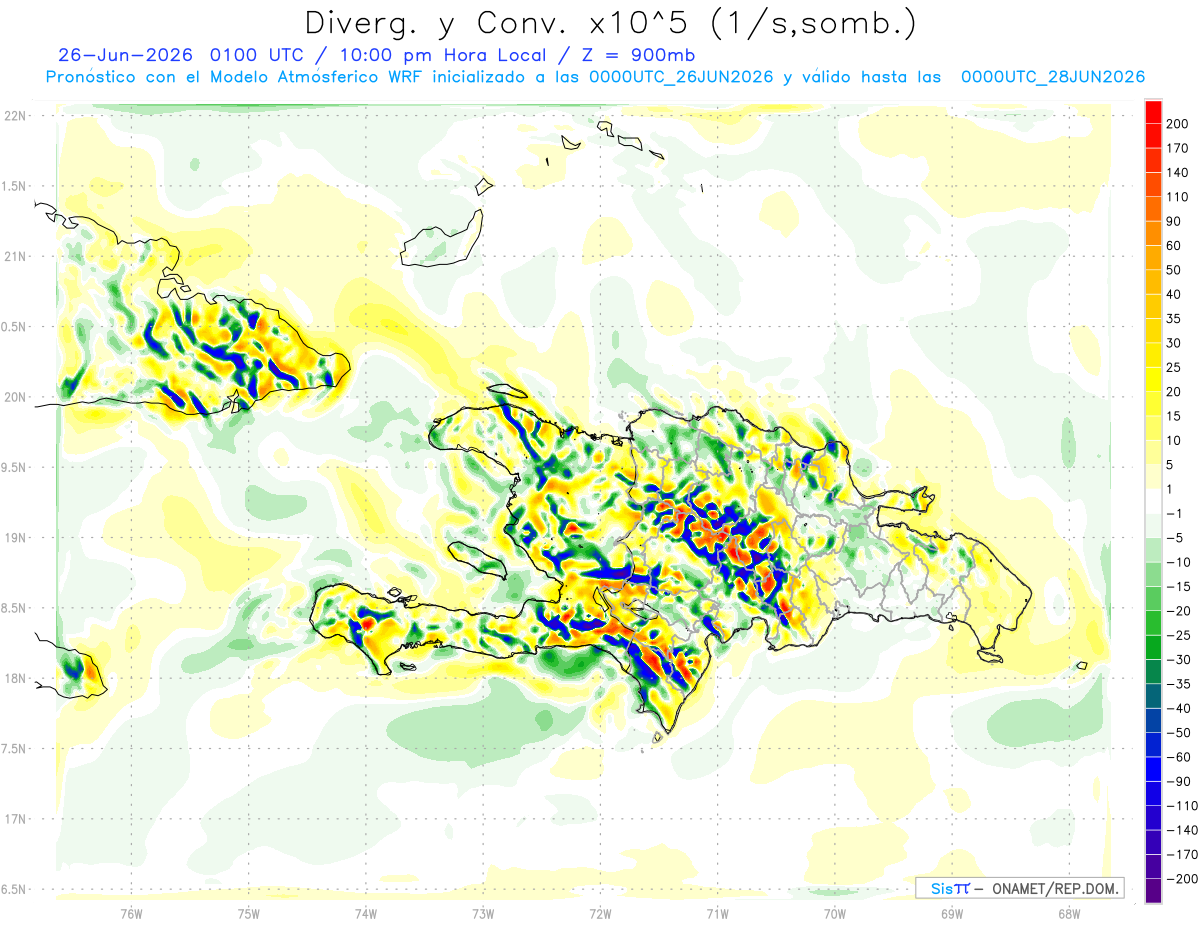
Task: Click the colorbar label "30"
Action: coord(1174,343)
